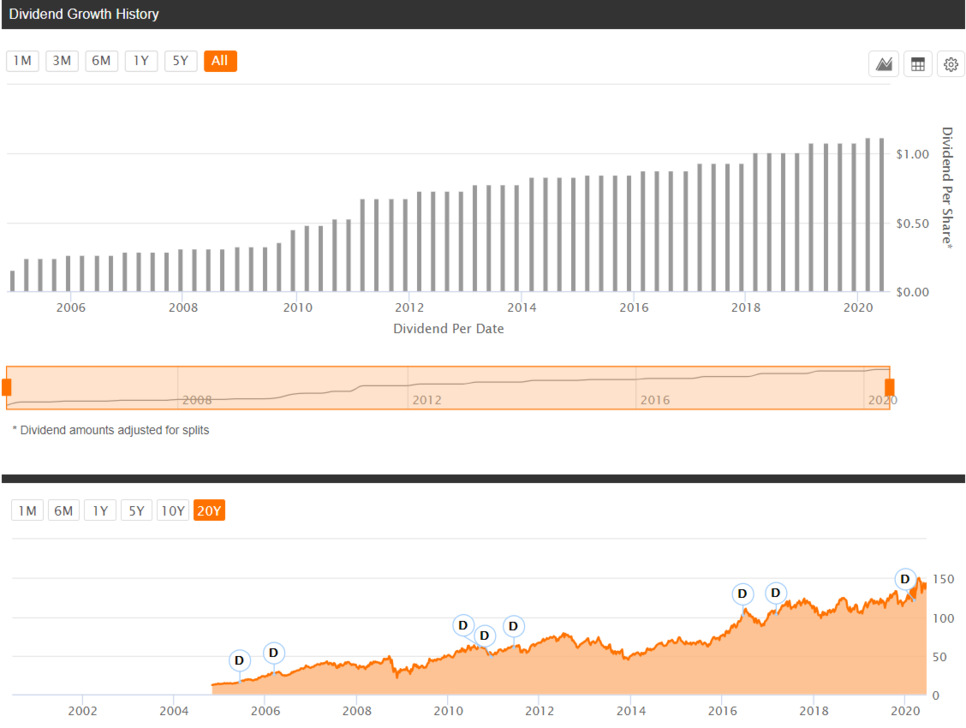The image size is (966, 728).
Task: Click the $0.50 axis label
Action: [912, 224]
